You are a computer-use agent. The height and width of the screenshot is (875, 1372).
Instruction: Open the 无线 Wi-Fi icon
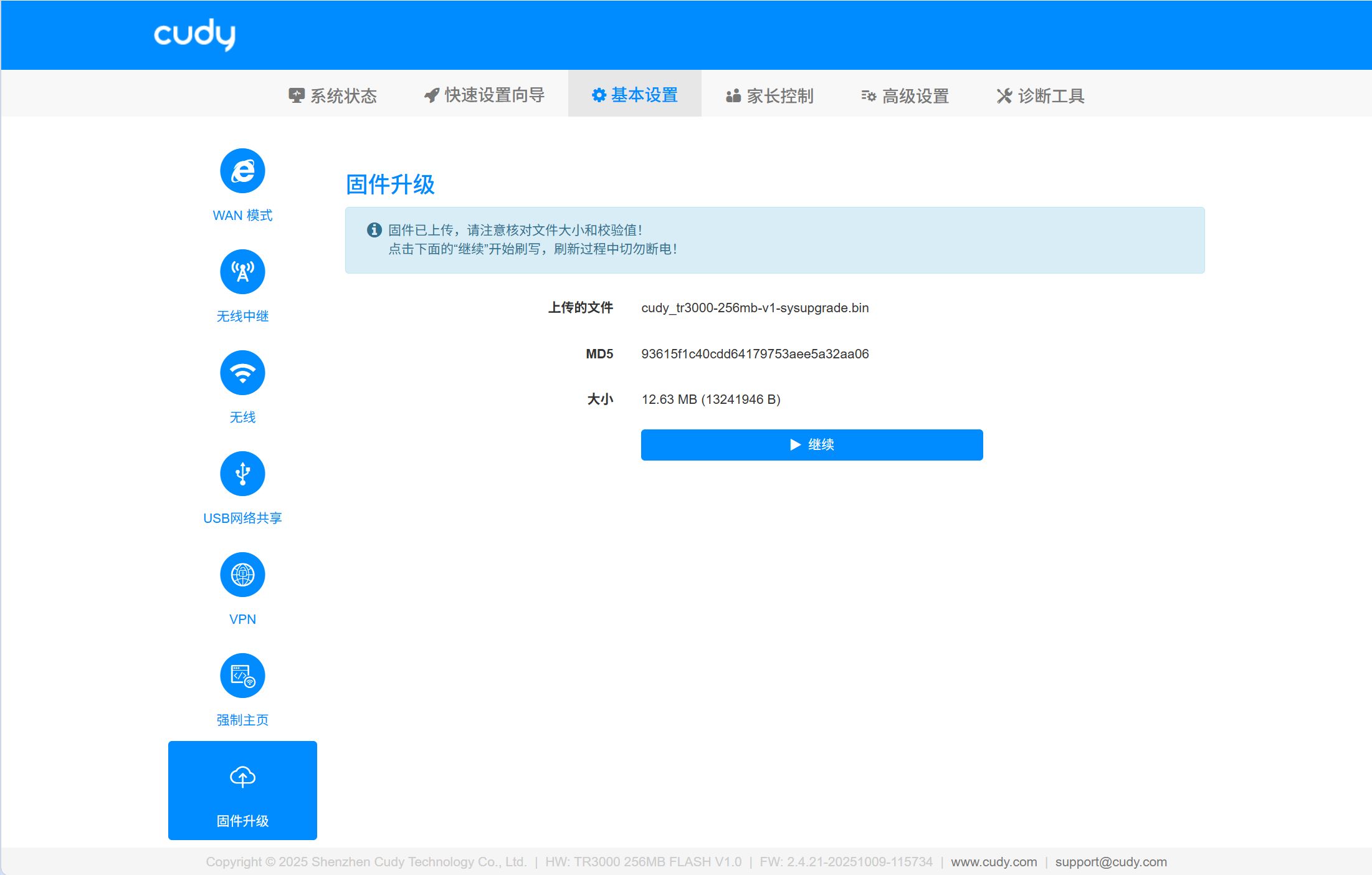click(x=242, y=373)
